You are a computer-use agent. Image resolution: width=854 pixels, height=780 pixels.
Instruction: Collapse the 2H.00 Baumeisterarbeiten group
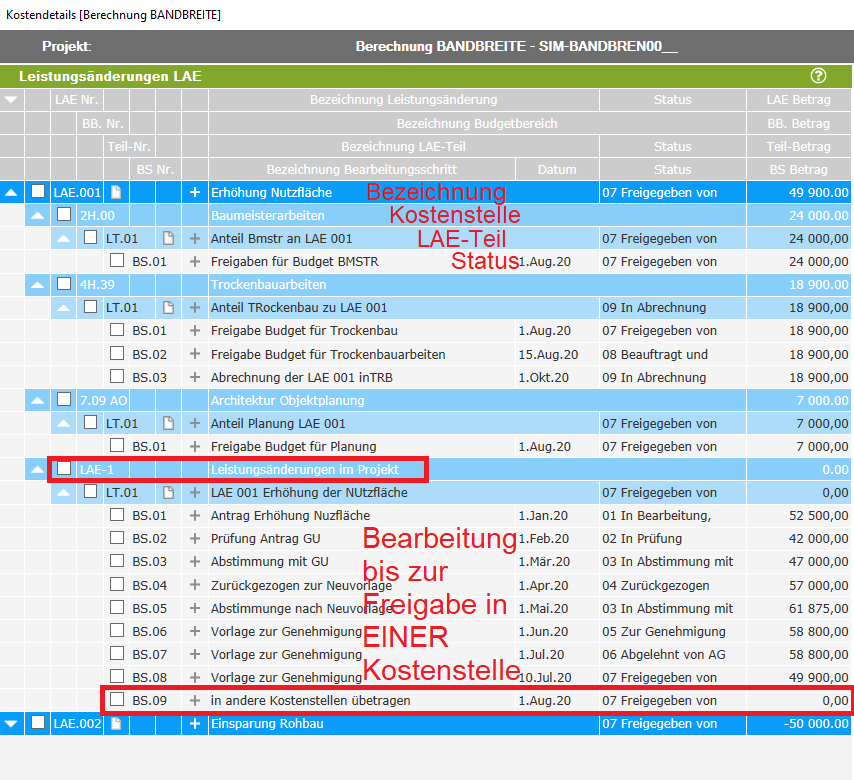point(38,215)
